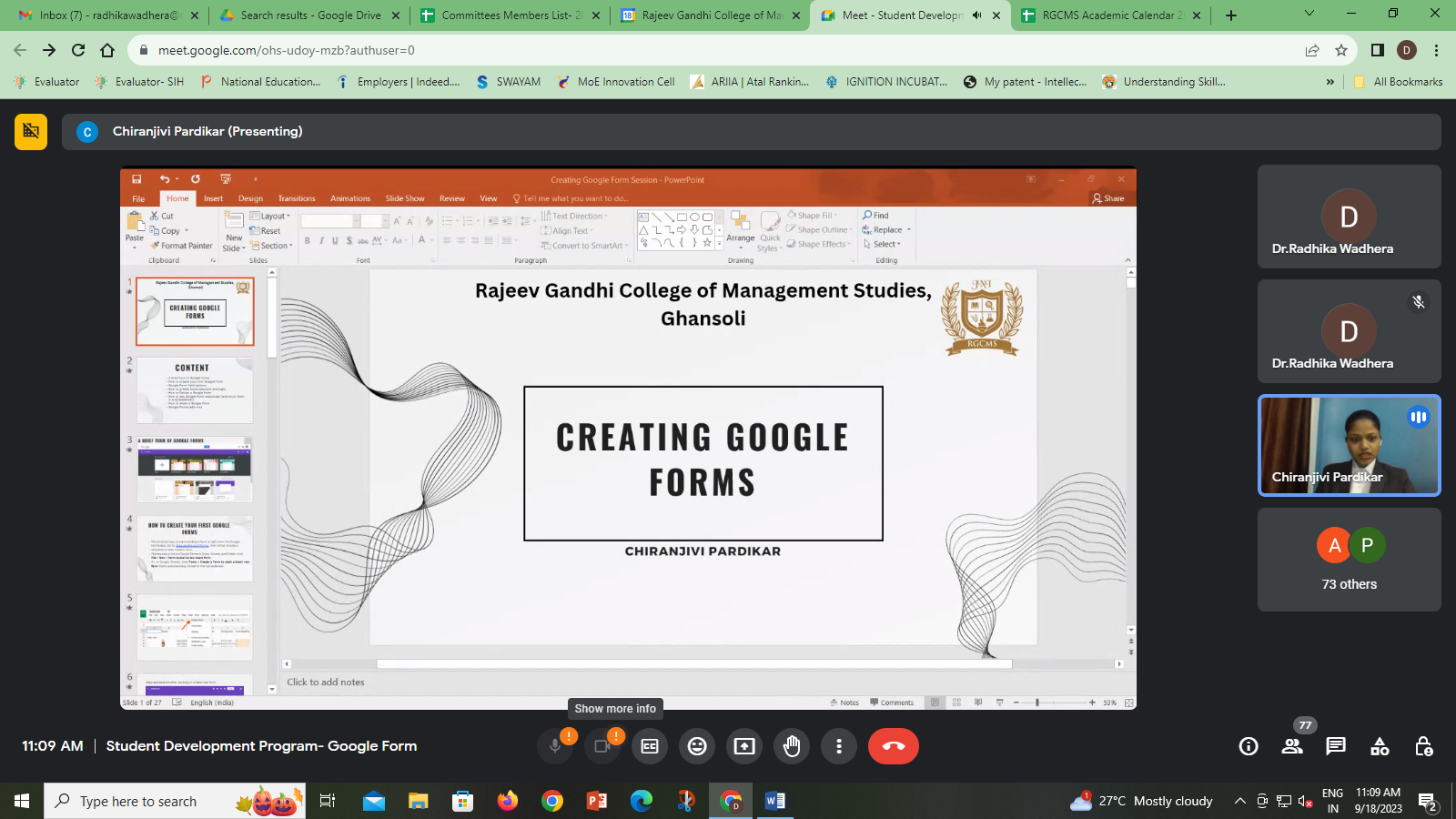Open More options three-dot menu
Viewport: 1456px width, 819px height.
839,746
